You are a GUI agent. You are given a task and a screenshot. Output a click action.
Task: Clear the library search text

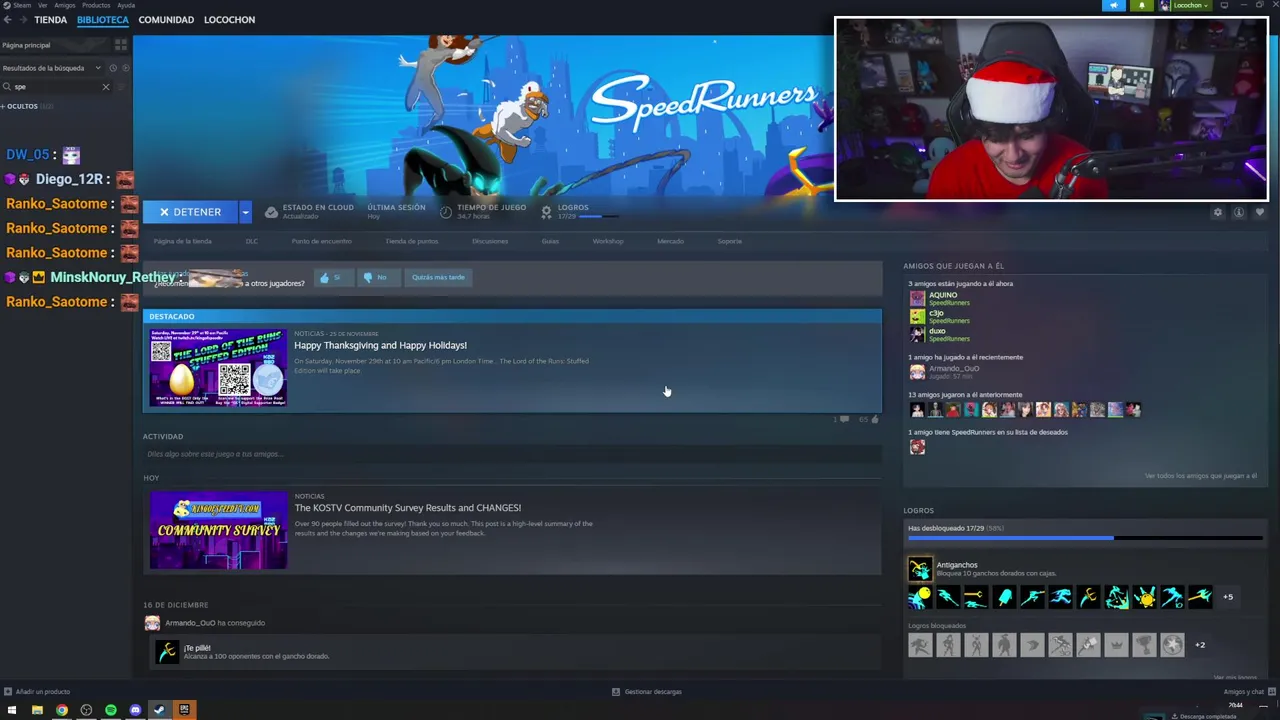pos(106,87)
